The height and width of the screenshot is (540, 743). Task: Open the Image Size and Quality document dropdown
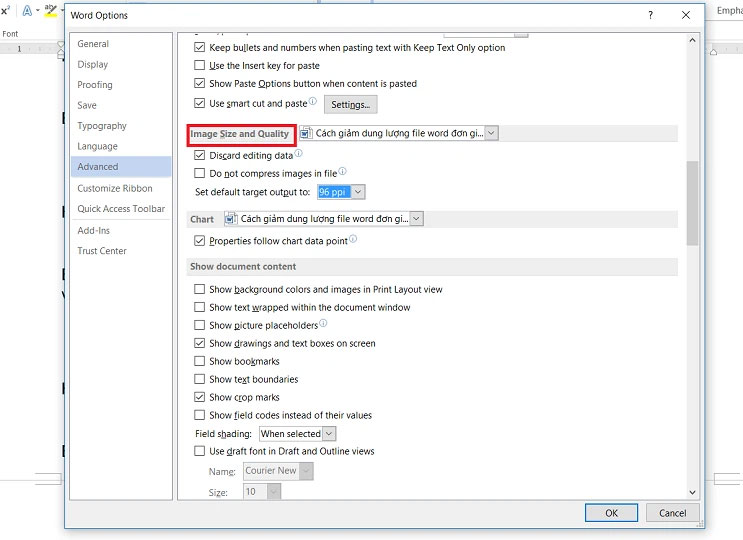[490, 133]
